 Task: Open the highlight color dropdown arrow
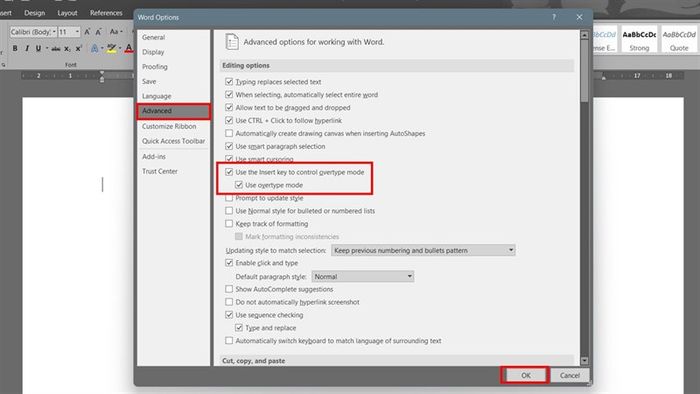pos(120,49)
